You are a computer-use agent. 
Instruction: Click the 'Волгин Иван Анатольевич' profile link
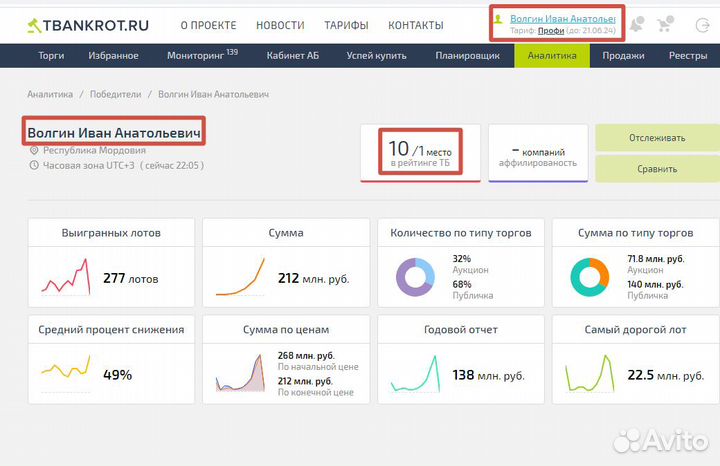pyautogui.click(x=562, y=18)
